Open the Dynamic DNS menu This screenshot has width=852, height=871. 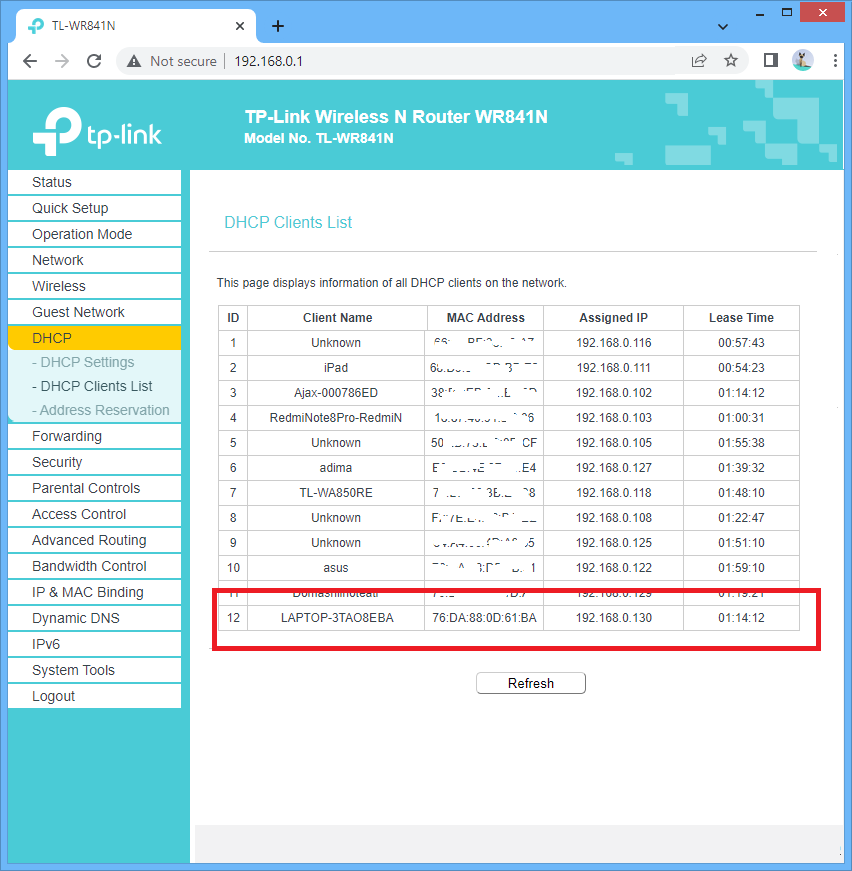(94, 618)
